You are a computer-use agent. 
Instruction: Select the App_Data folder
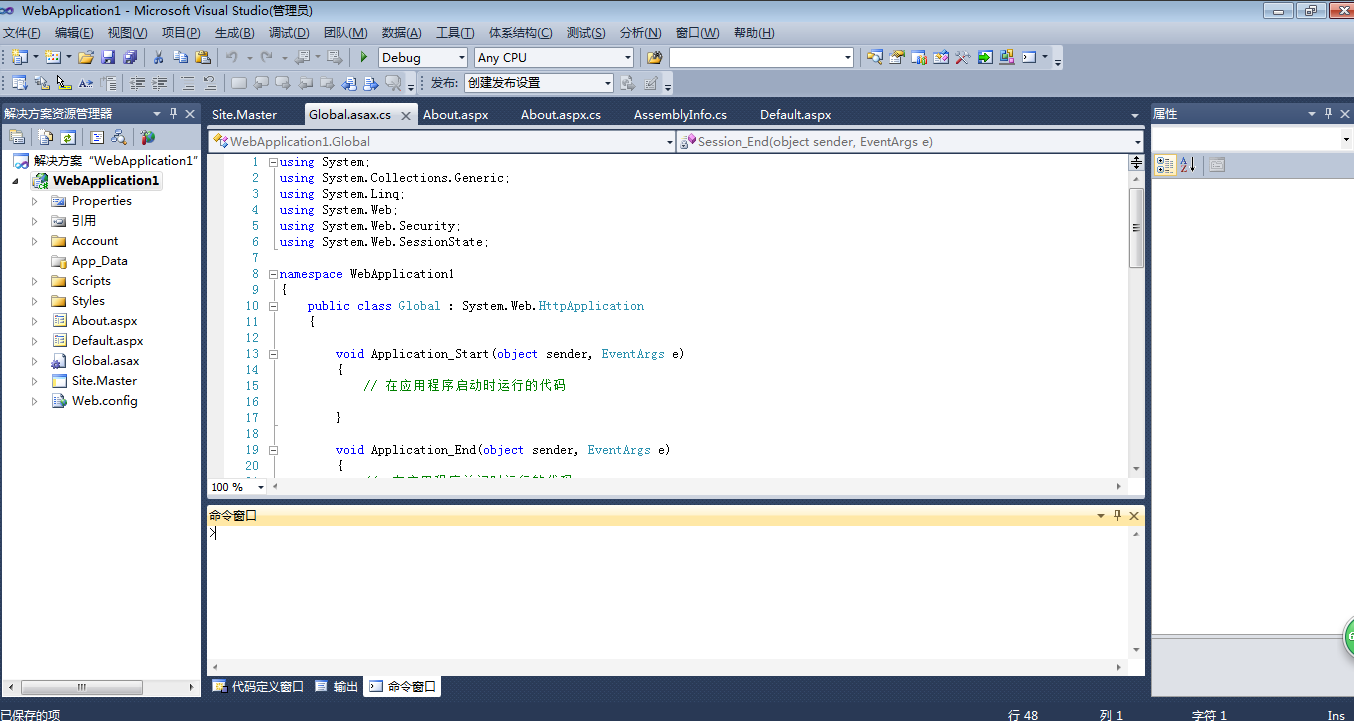tap(99, 261)
